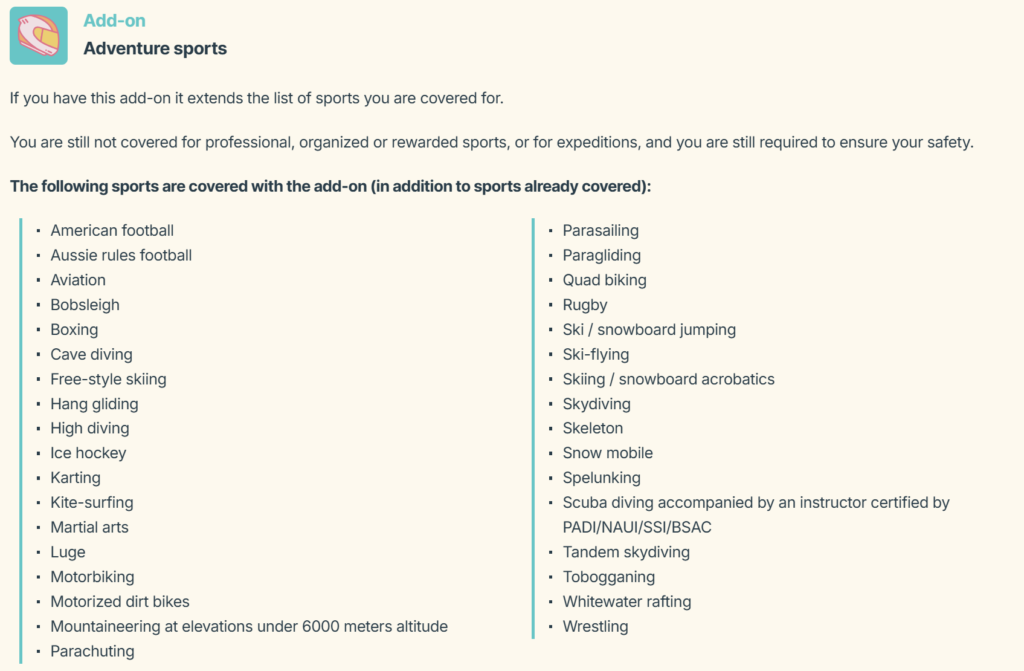Click Mountaineering under 6000 meters entry
The height and width of the screenshot is (671, 1024).
(x=249, y=627)
